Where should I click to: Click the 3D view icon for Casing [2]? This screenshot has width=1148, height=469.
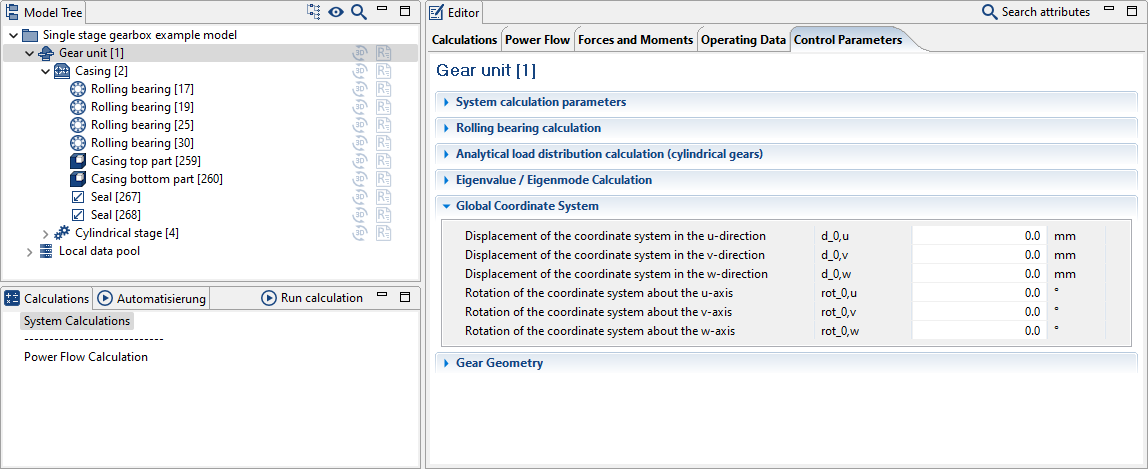(x=361, y=71)
